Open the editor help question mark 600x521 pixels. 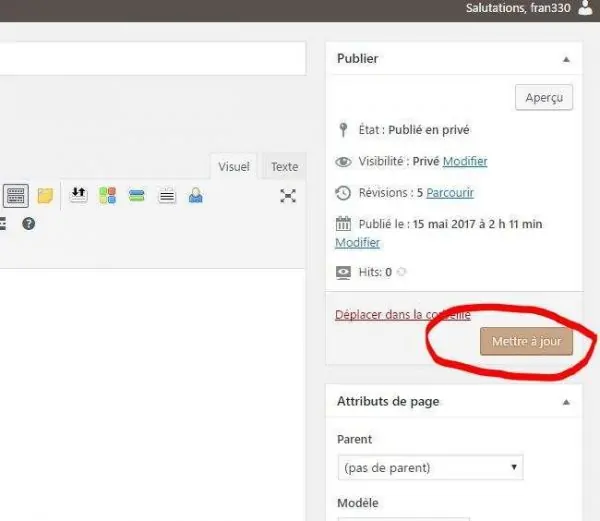[x=29, y=223]
